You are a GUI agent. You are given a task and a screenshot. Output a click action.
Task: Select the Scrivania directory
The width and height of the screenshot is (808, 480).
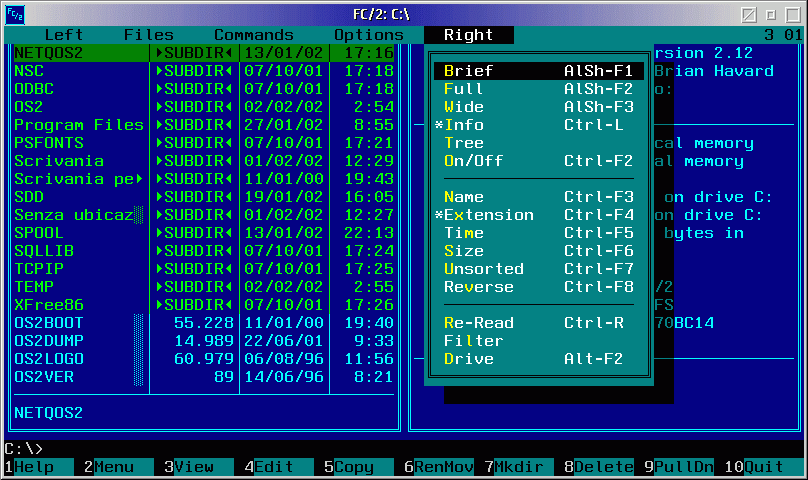[x=59, y=161]
